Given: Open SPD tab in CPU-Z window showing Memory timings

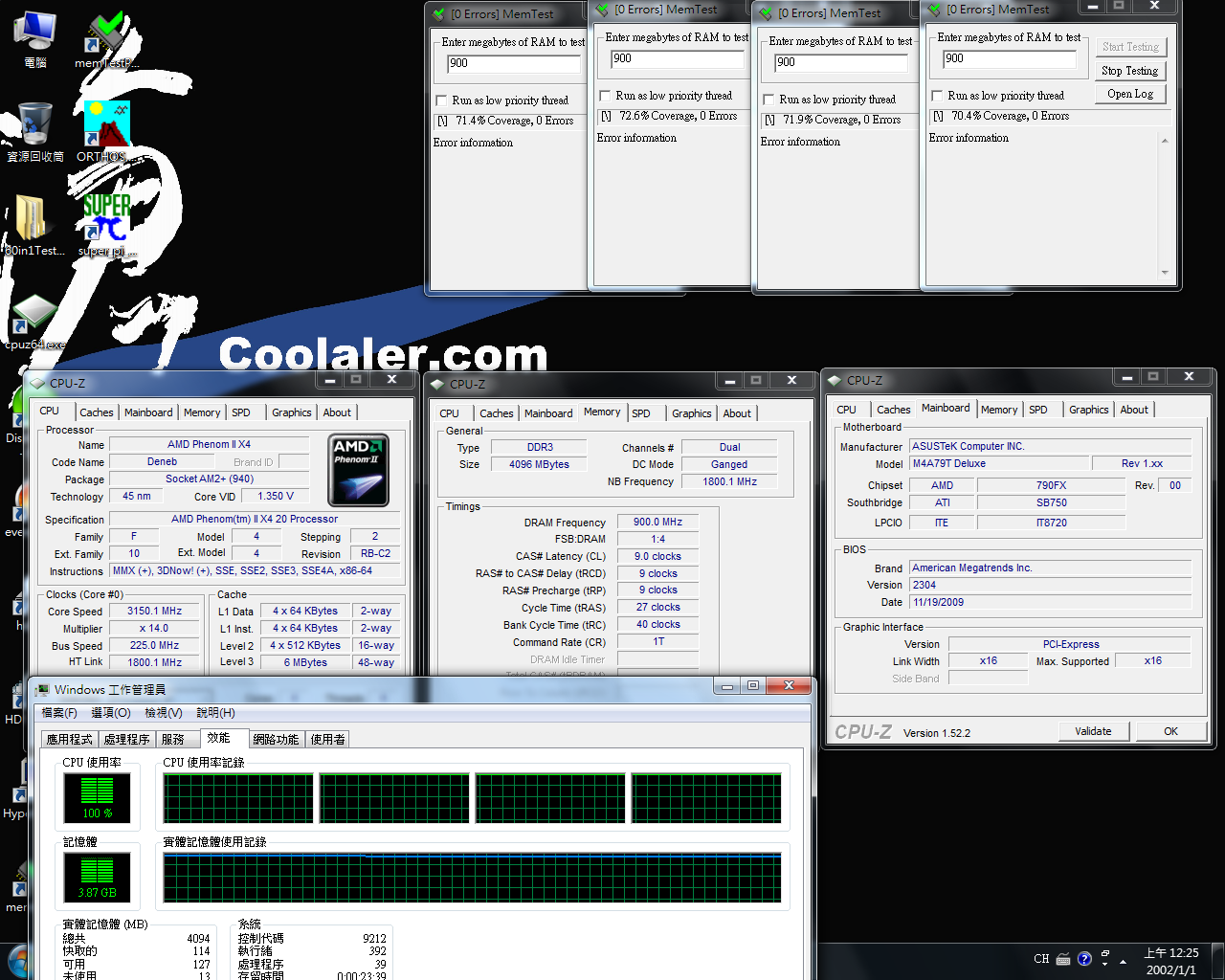Looking at the screenshot, I should pos(641,413).
